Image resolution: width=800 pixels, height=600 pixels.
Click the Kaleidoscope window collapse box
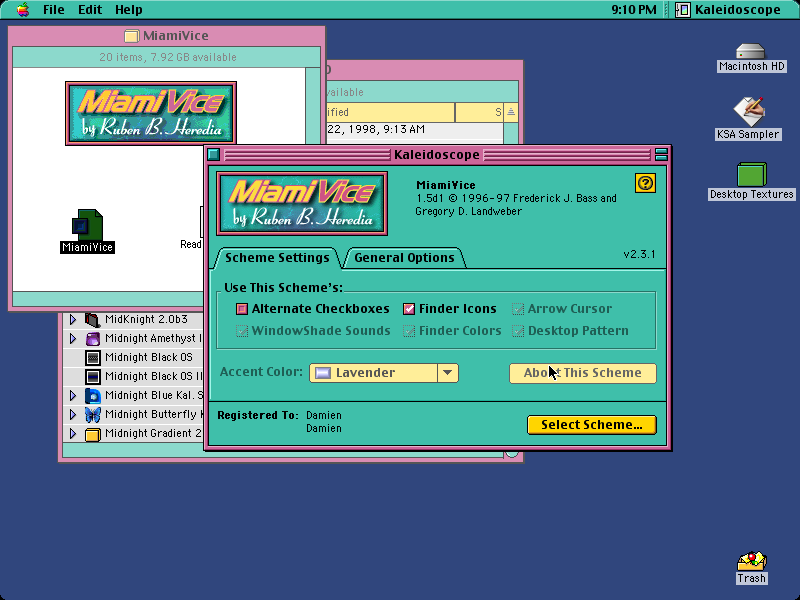pos(661,154)
